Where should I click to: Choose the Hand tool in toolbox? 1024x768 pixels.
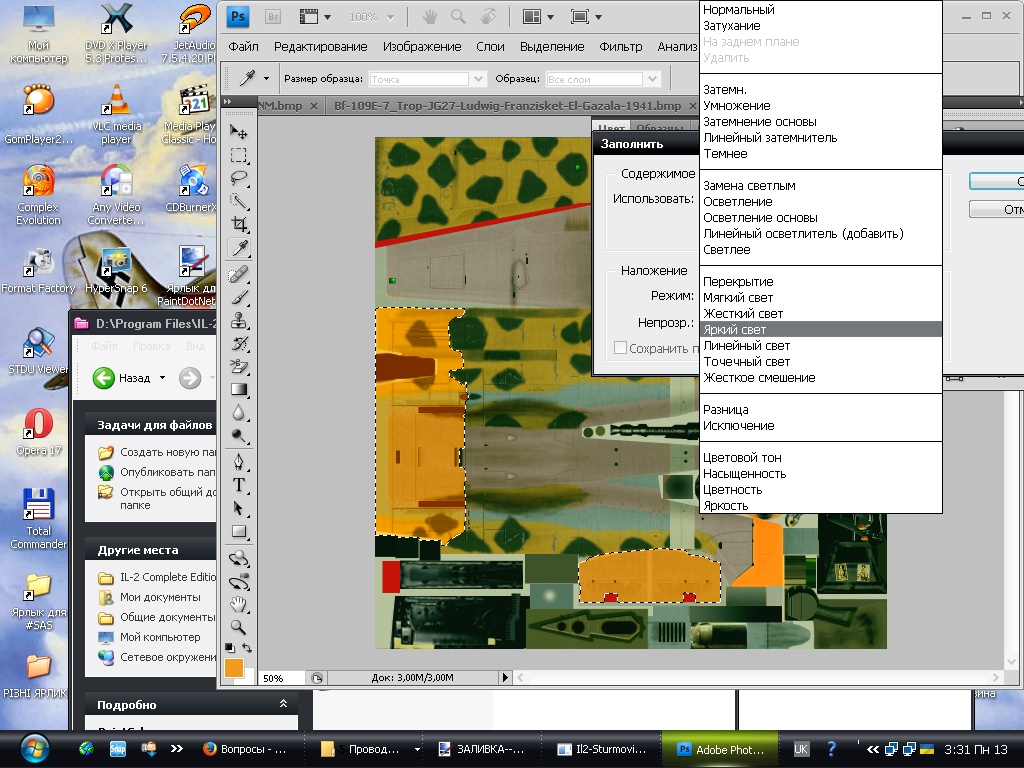239,604
